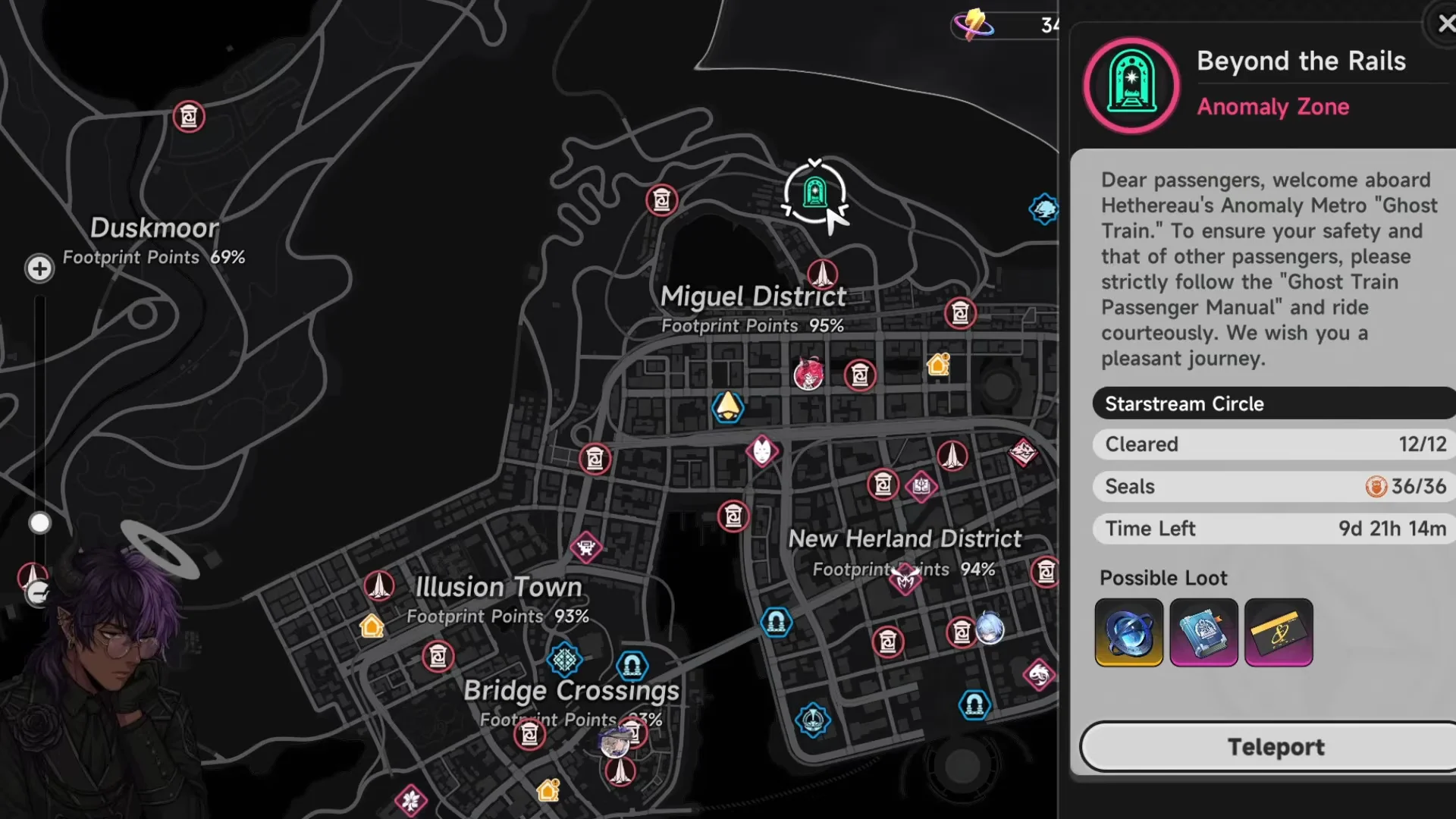Click the pink shop diamond near Illusion Town
1456x819 pixels.
(586, 548)
